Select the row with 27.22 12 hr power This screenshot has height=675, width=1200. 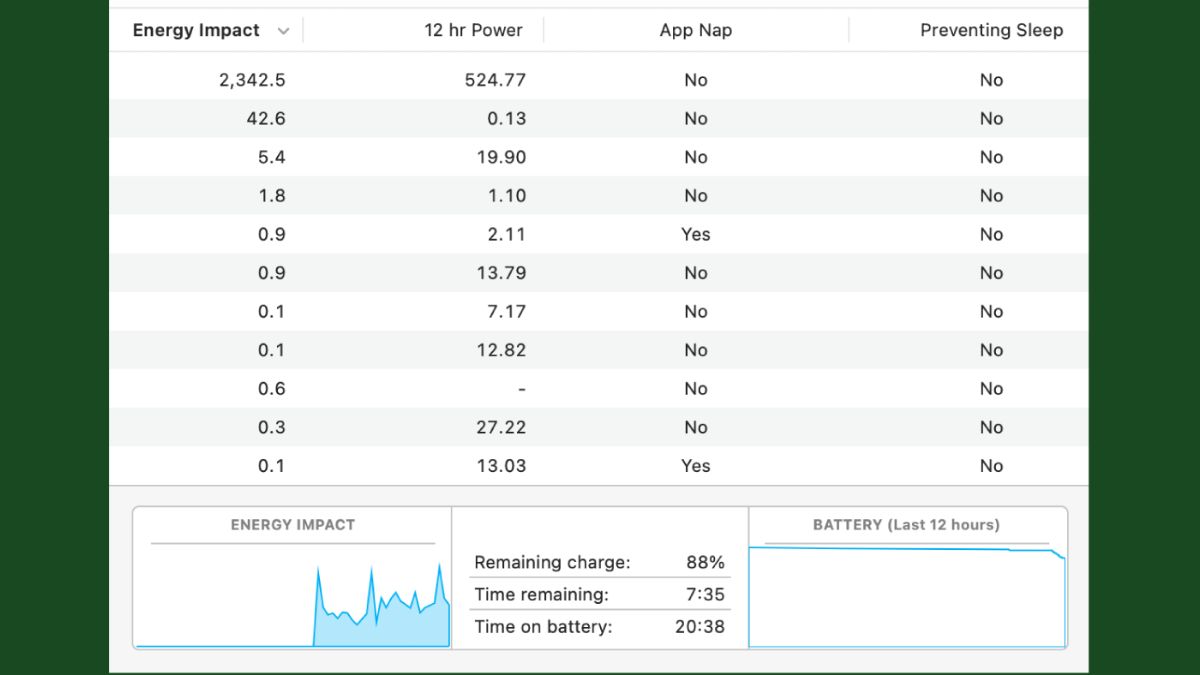point(501,427)
